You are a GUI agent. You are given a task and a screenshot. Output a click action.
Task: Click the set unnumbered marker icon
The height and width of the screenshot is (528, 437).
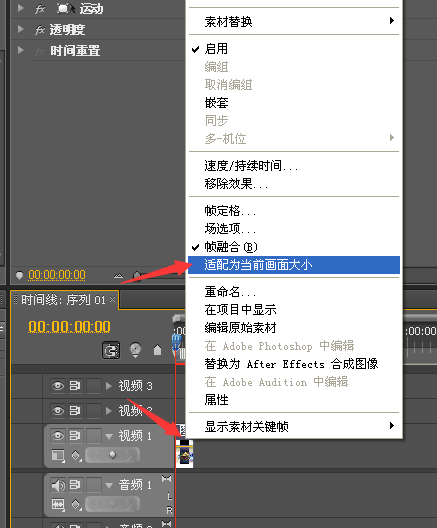pyautogui.click(x=157, y=350)
